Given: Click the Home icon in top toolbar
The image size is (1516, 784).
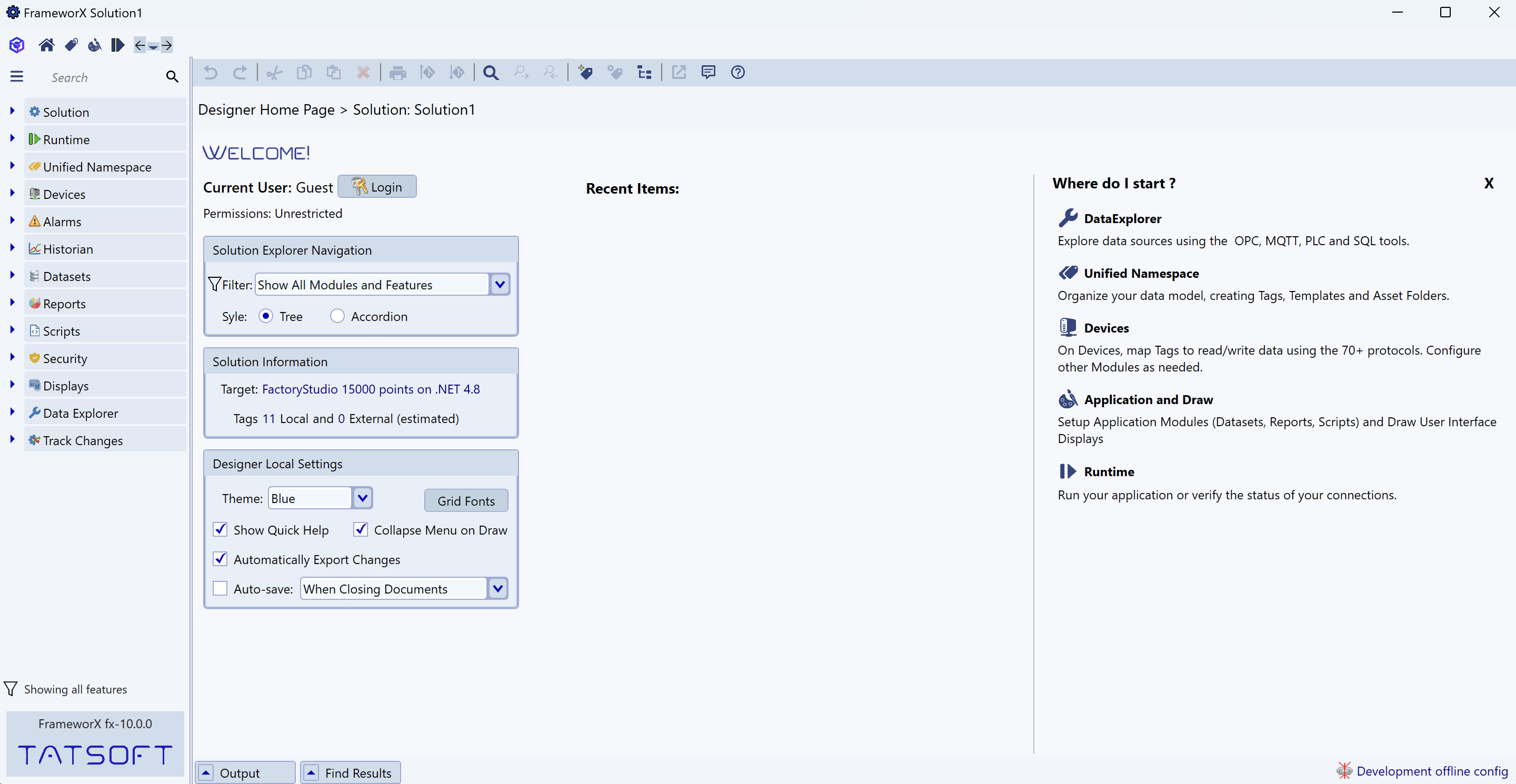Looking at the screenshot, I should (46, 45).
